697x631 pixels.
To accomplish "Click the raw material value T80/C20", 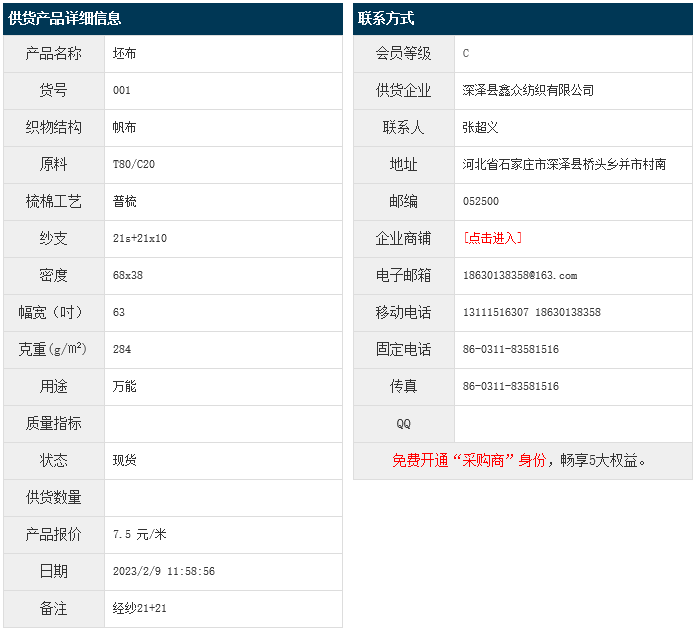I will pyautogui.click(x=134, y=164).
